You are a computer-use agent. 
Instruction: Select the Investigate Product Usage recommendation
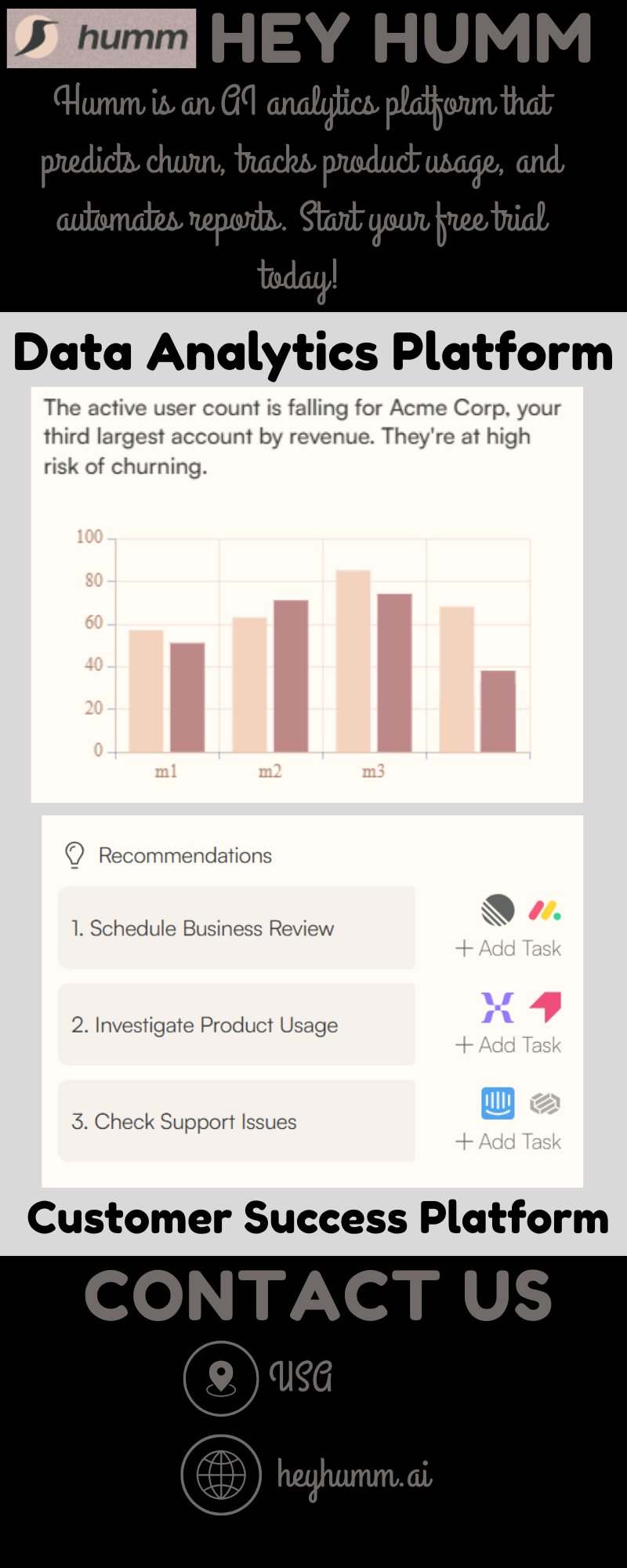tap(236, 1025)
